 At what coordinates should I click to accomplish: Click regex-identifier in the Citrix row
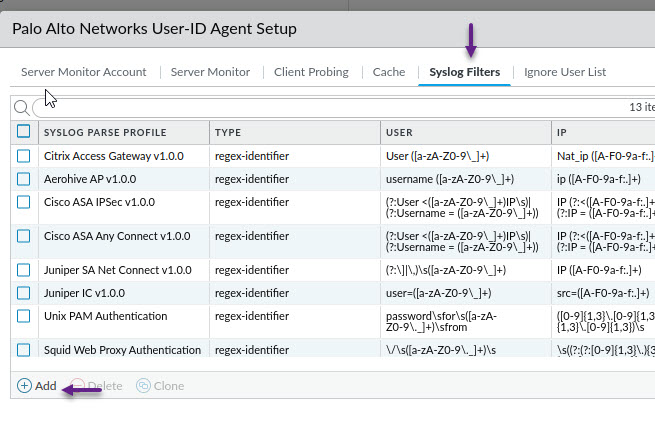(x=252, y=156)
